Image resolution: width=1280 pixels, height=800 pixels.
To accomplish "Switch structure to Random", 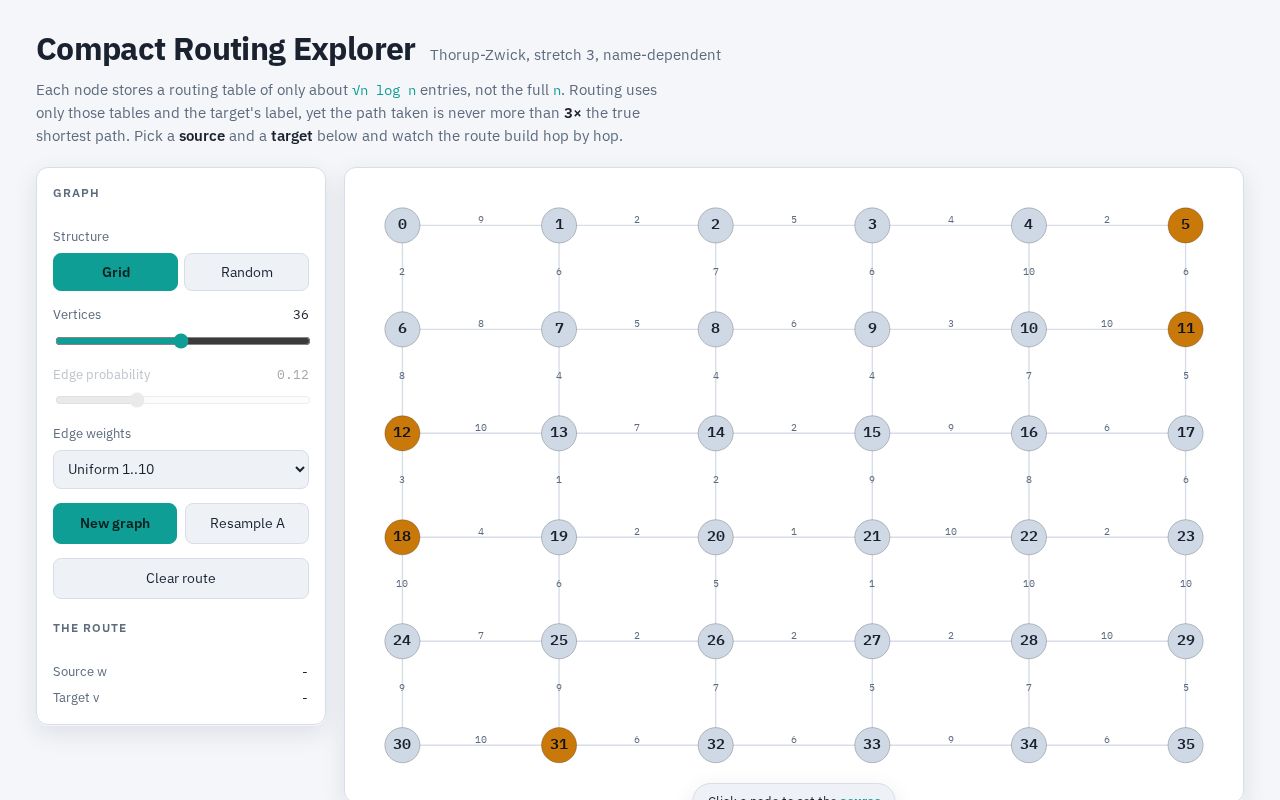I will [x=246, y=272].
